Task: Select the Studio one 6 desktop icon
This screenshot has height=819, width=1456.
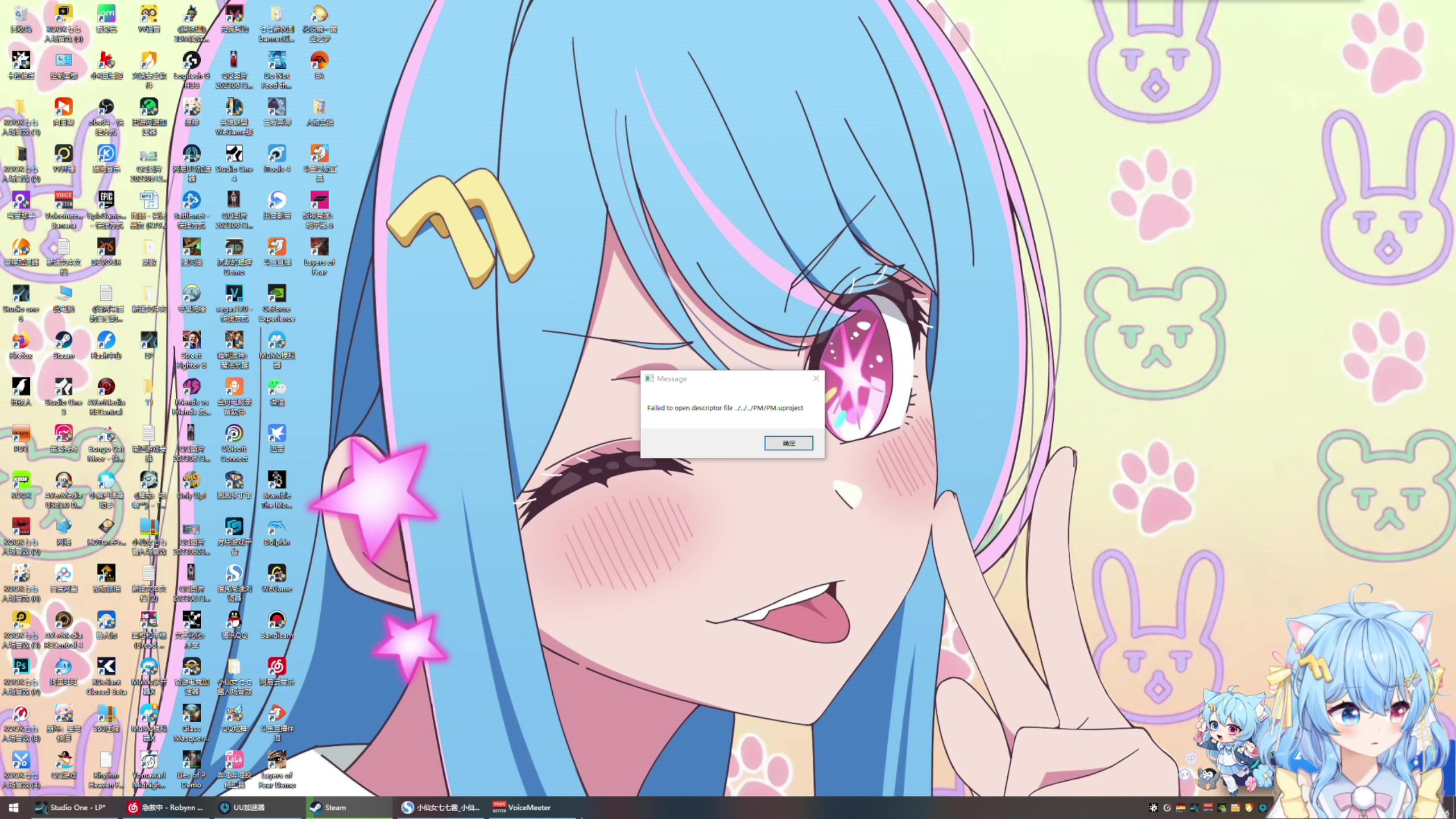Action: [x=21, y=304]
